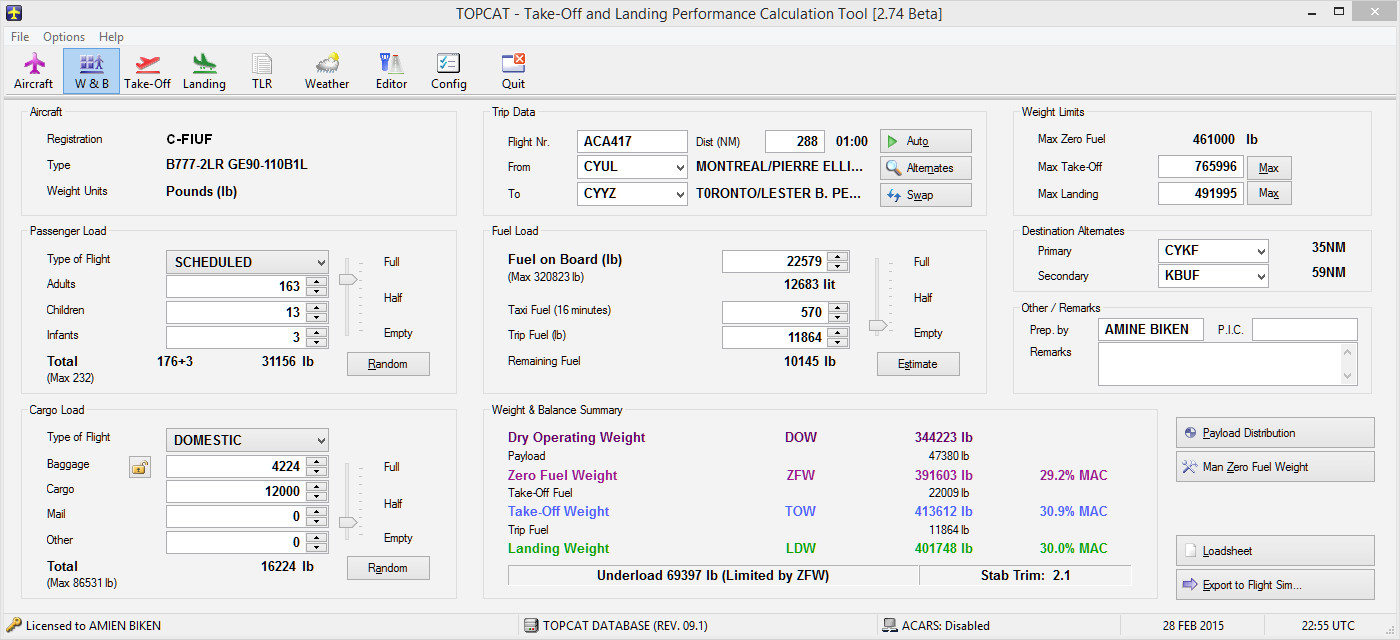Increase Adults count with up arrow
Screen dimensions: 1400x640
317,281
